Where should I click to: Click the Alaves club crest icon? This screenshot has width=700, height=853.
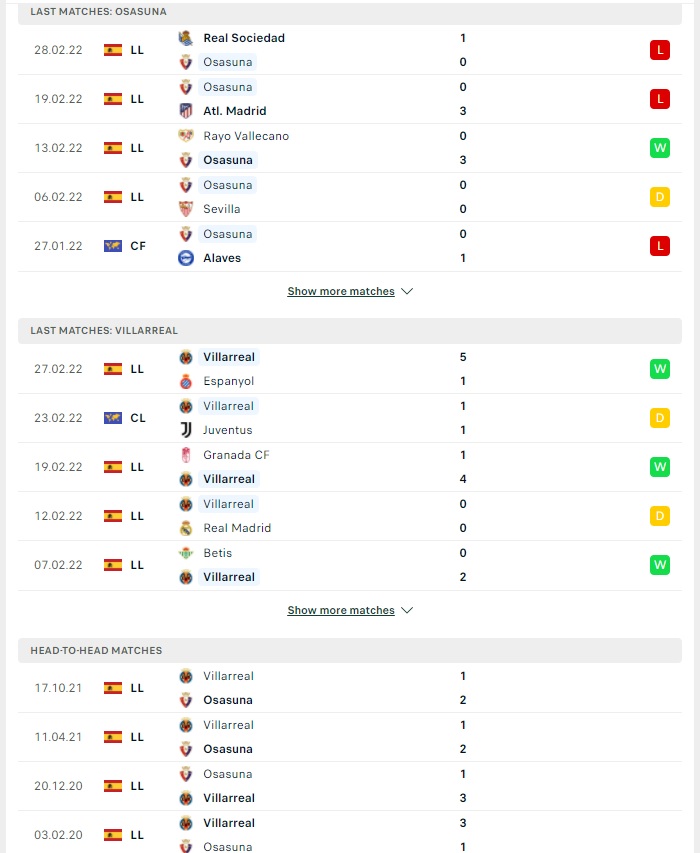pos(185,258)
